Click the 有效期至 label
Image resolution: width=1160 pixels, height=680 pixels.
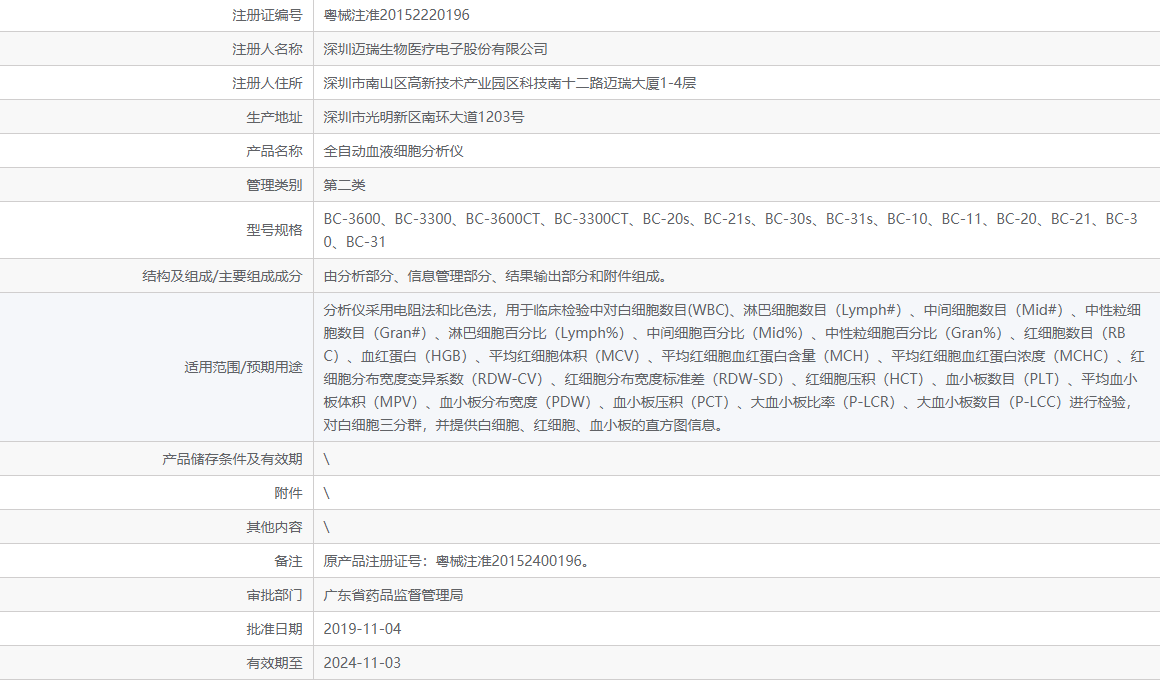274,663
